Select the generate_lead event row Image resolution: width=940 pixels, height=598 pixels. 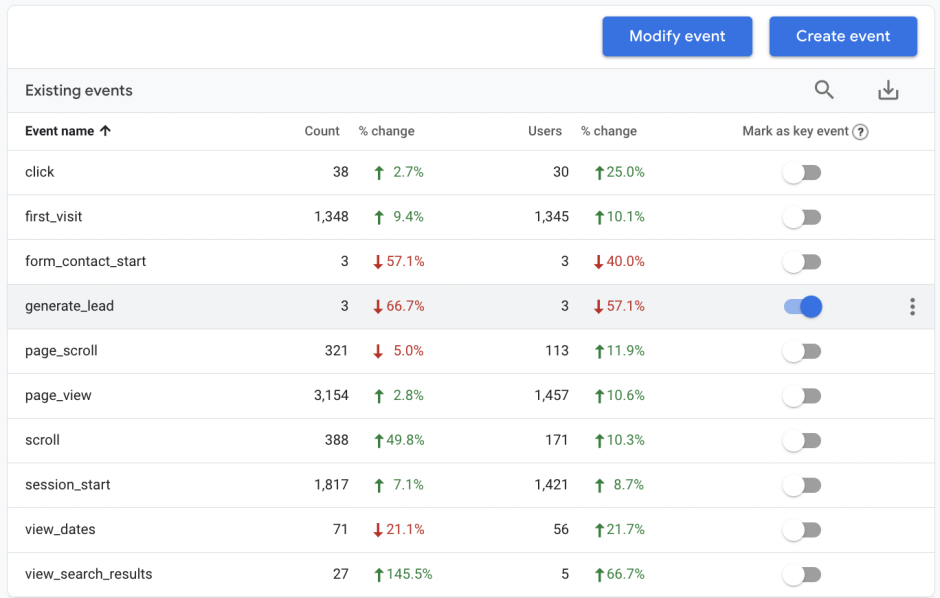pos(400,306)
